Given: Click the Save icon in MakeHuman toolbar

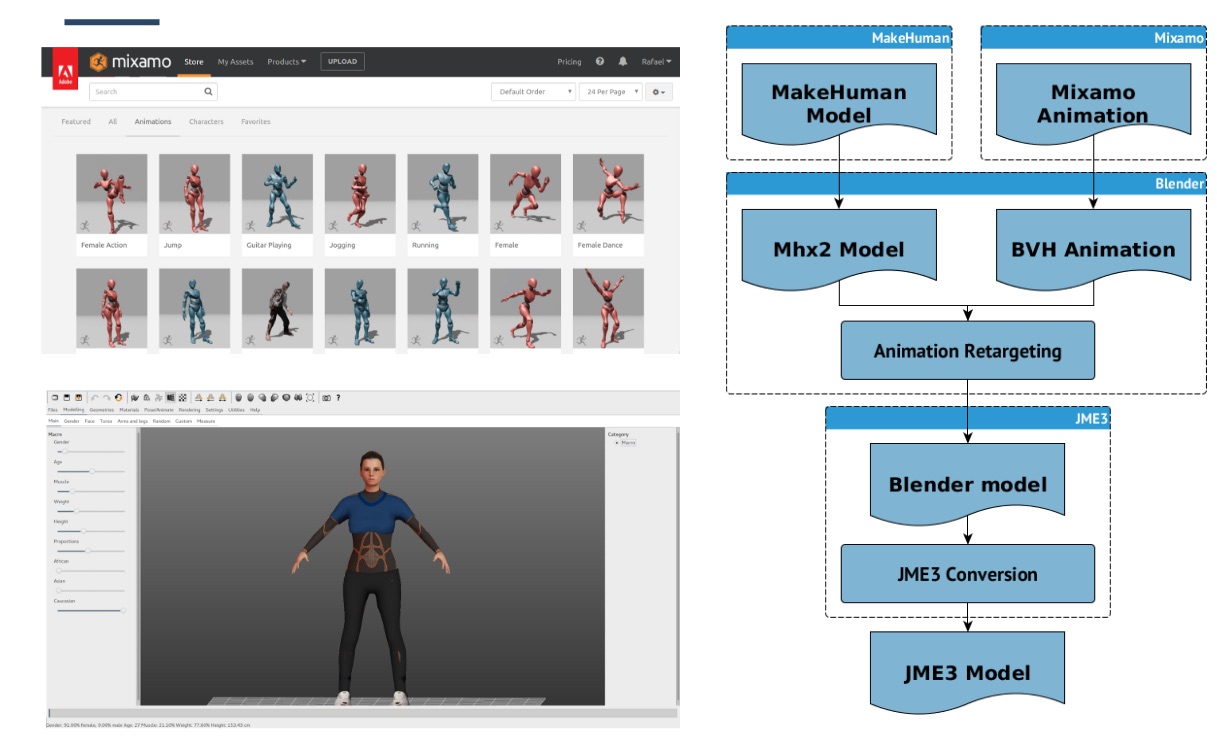Looking at the screenshot, I should tap(78, 398).
